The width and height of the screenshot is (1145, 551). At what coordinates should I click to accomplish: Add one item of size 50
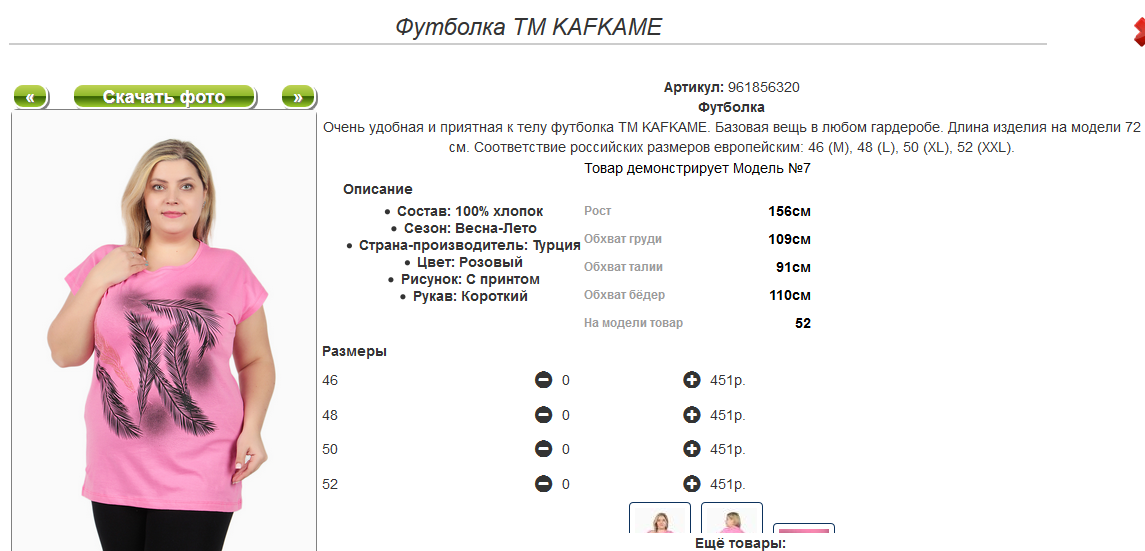[691, 449]
